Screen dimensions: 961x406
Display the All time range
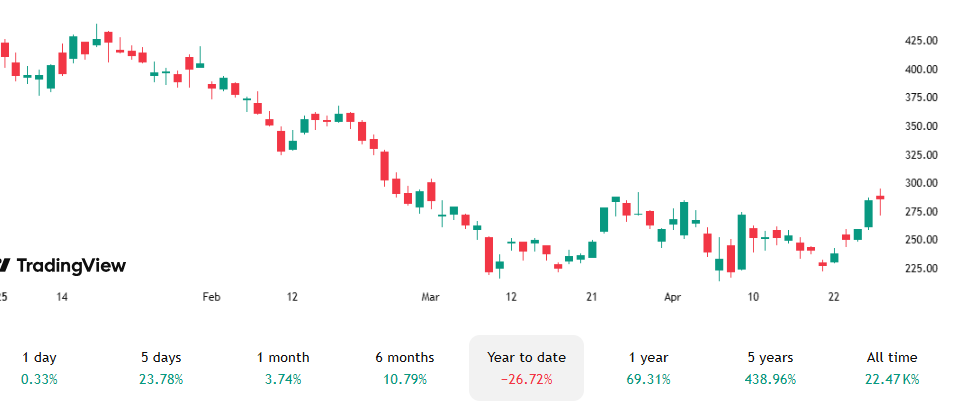(x=892, y=367)
